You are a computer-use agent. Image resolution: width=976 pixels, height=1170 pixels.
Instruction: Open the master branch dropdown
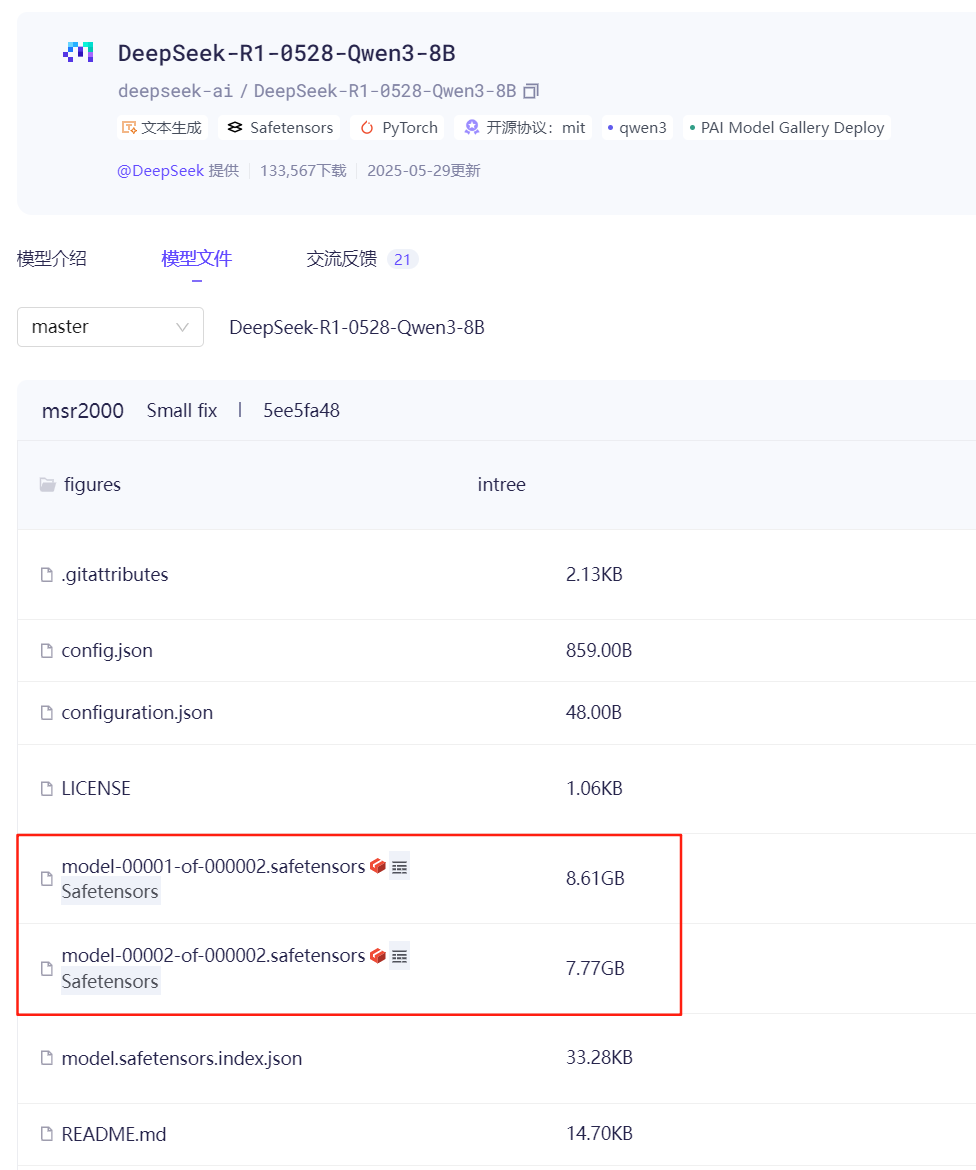pos(110,327)
